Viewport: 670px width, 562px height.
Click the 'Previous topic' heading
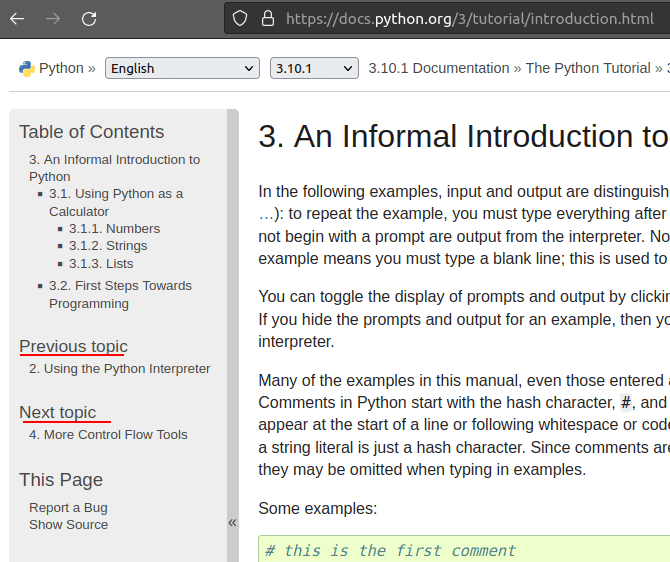[73, 346]
